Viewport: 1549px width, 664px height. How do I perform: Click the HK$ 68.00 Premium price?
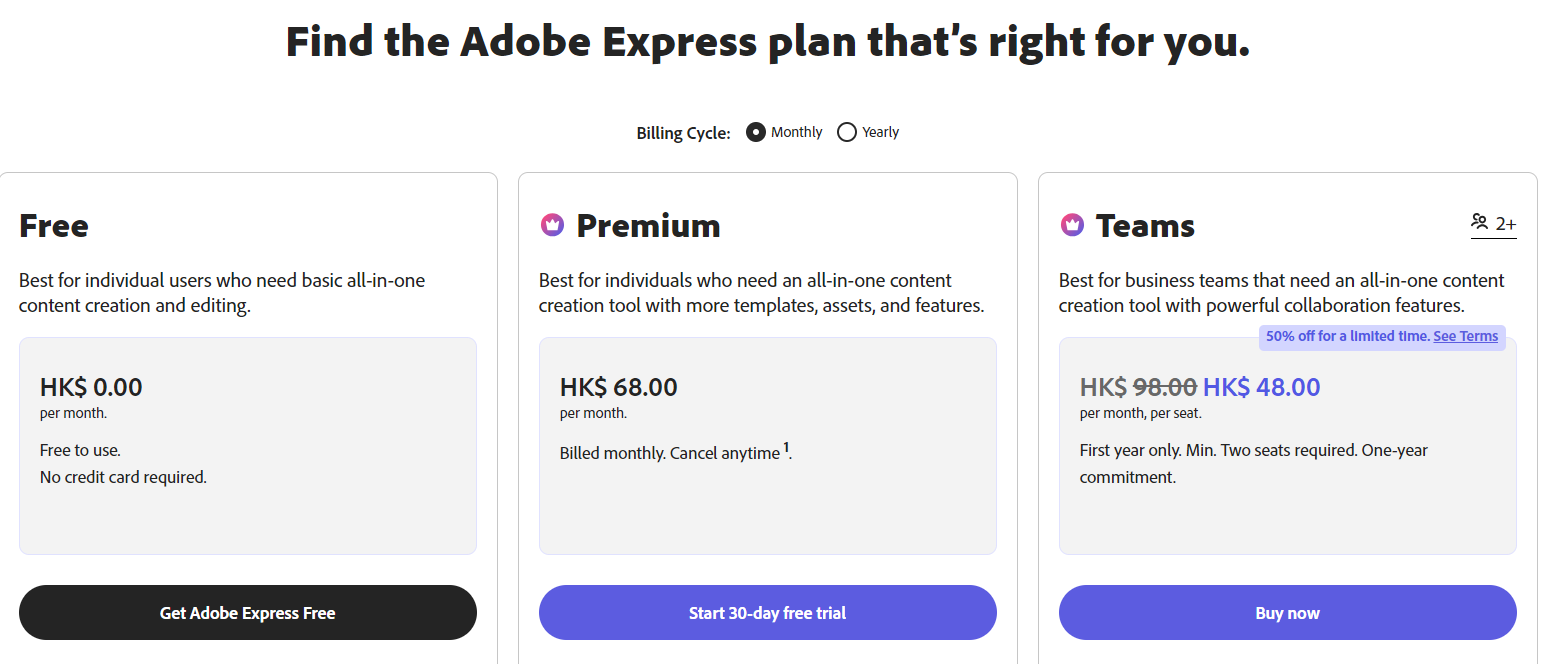pos(618,387)
